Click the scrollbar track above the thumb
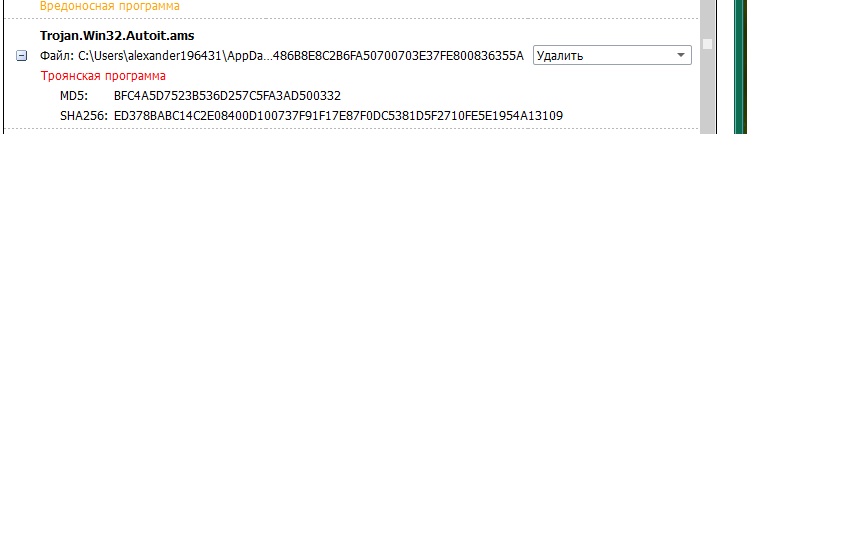This screenshot has height=540, width=864. point(708,18)
